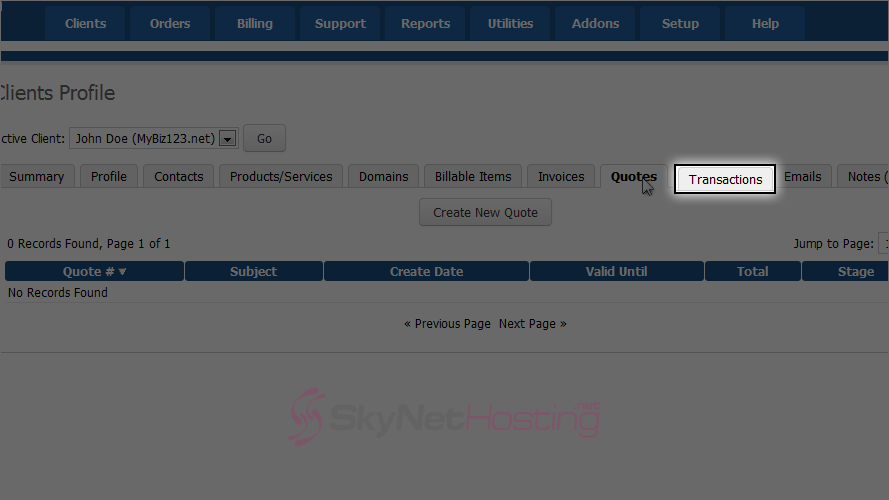Open the Transactions tab
Screen dimensions: 889x500
(x=725, y=179)
